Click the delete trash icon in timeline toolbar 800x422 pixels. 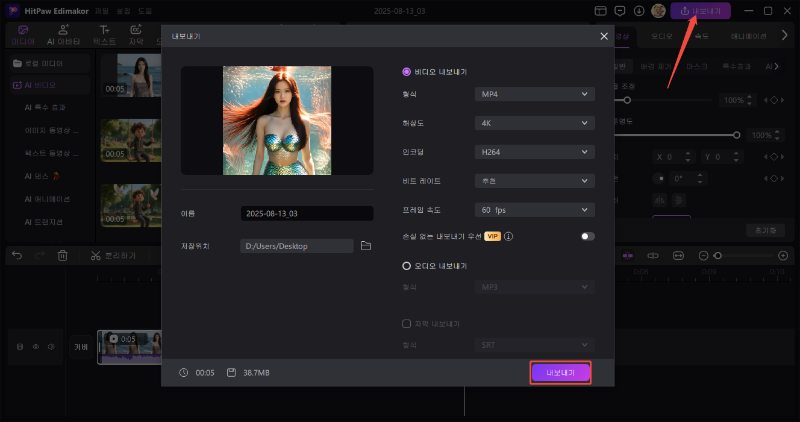[62, 256]
